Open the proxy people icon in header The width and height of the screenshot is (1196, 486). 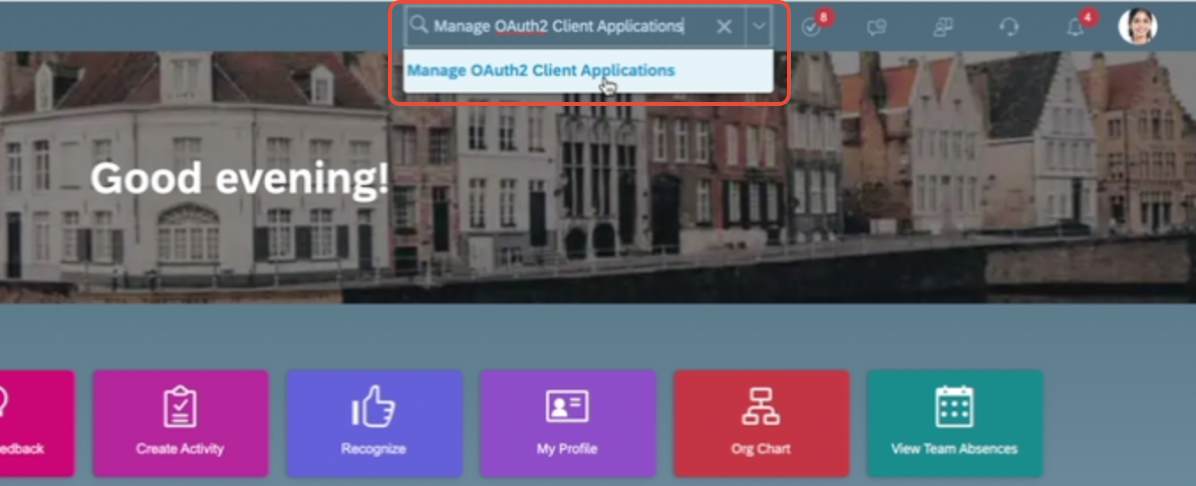(943, 27)
